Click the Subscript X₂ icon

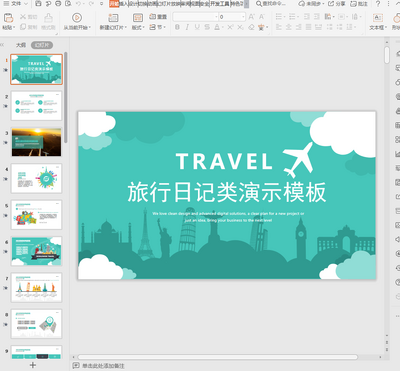pos(240,27)
